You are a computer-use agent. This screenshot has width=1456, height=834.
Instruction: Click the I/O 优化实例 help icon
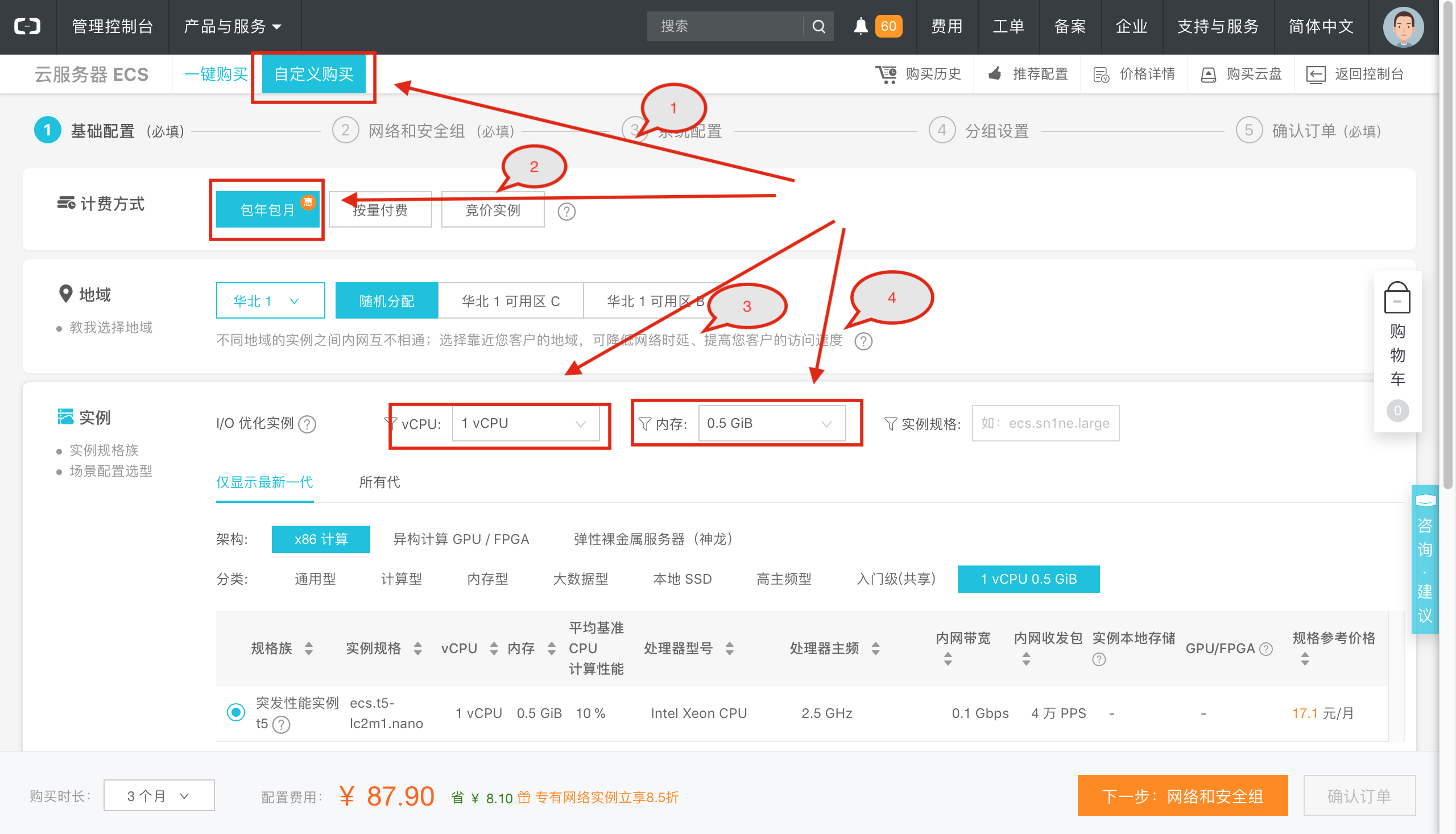[308, 424]
